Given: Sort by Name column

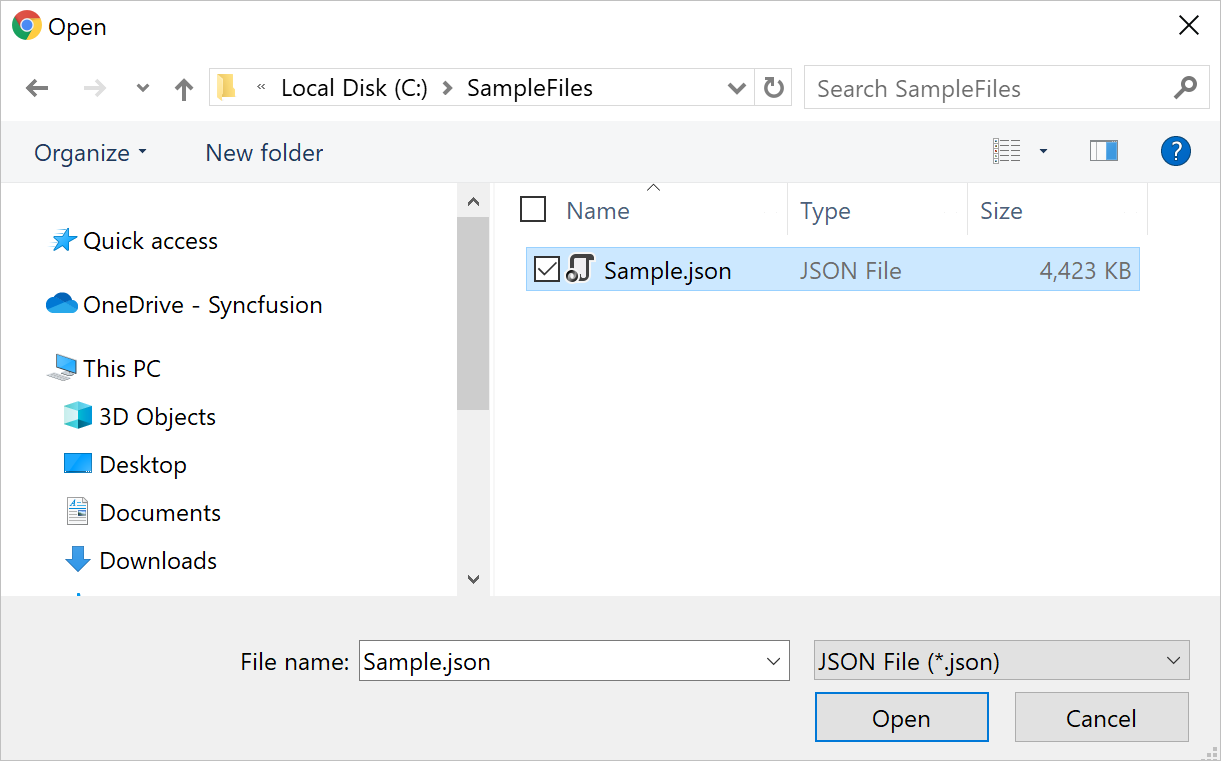Looking at the screenshot, I should click(x=598, y=211).
